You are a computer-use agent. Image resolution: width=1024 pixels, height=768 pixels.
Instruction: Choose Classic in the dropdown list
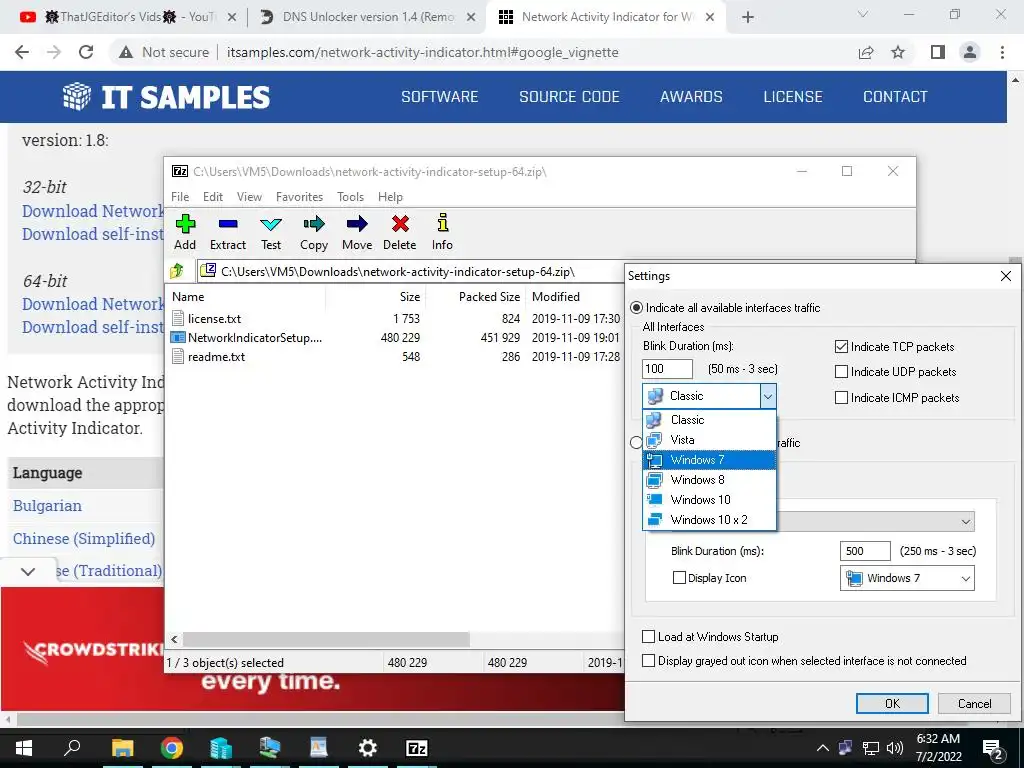pos(710,420)
